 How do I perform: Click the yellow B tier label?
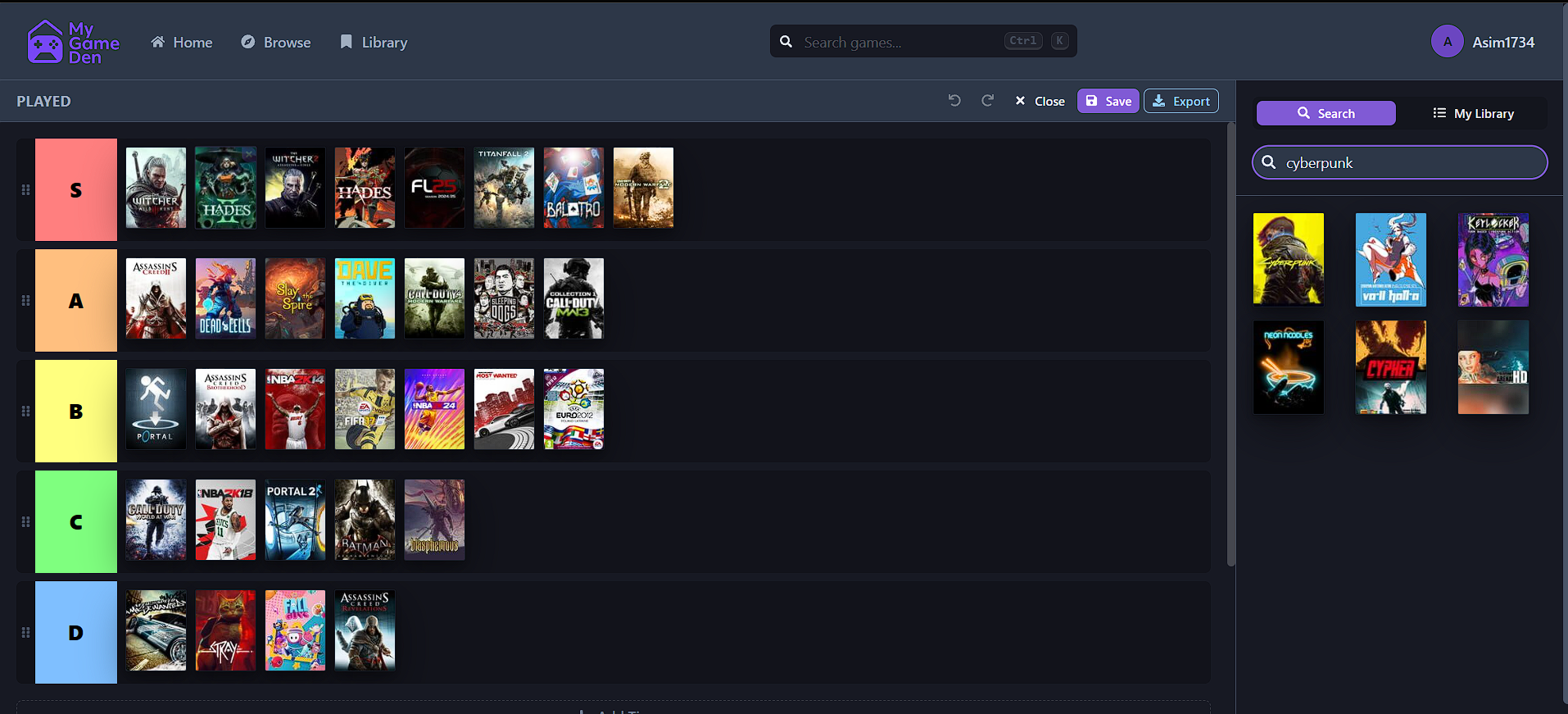(76, 411)
